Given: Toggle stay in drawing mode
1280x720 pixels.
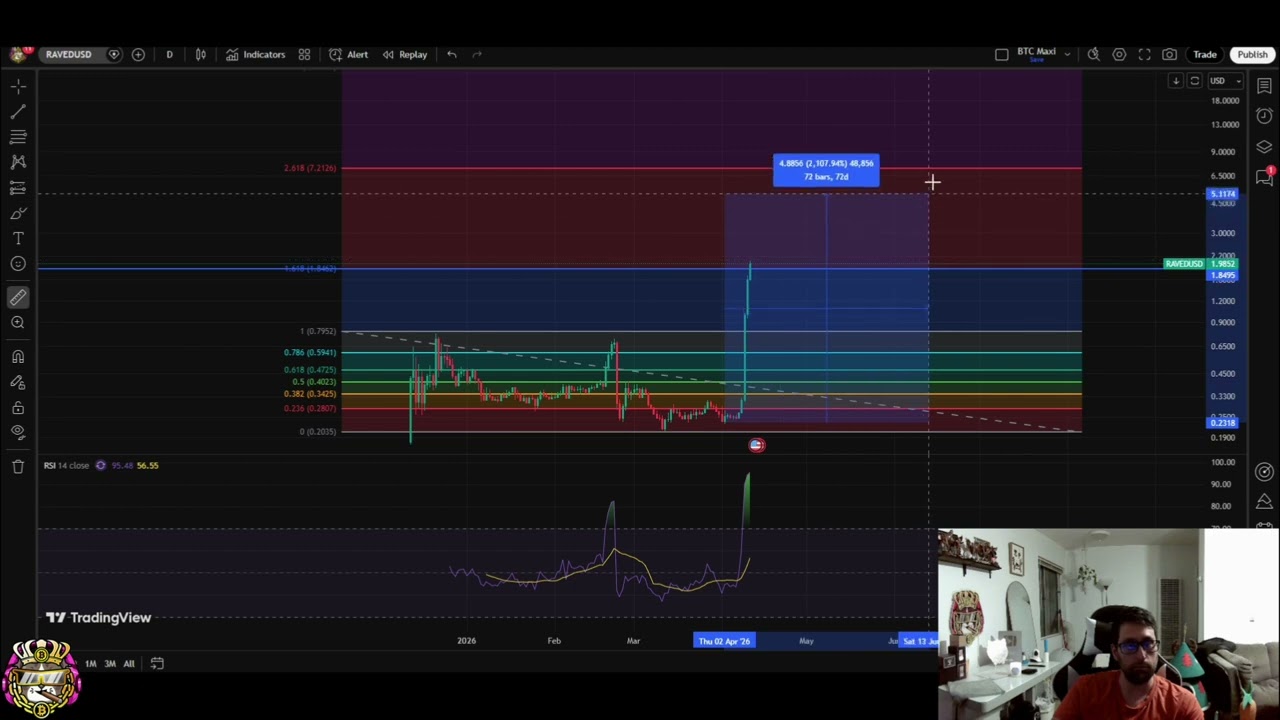Looking at the screenshot, I should pos(18,382).
